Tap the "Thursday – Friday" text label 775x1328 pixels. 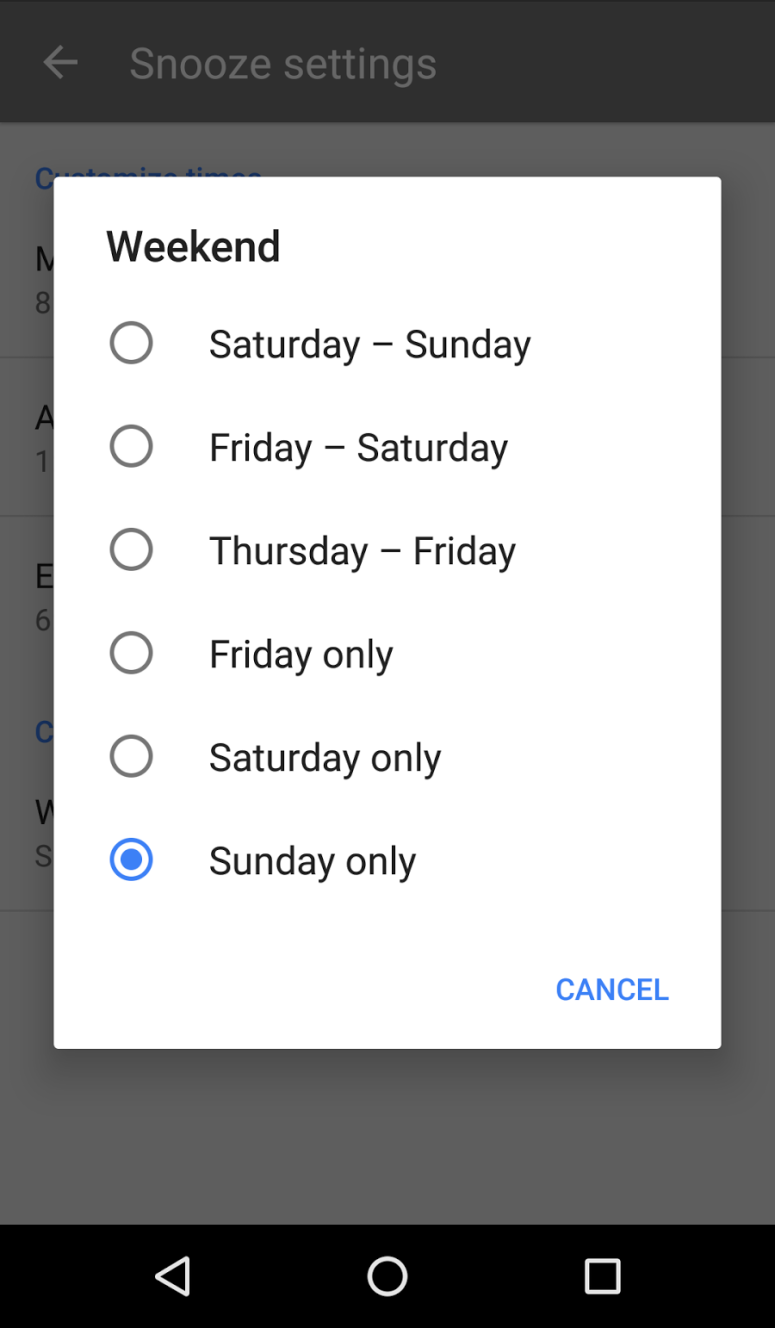click(362, 551)
